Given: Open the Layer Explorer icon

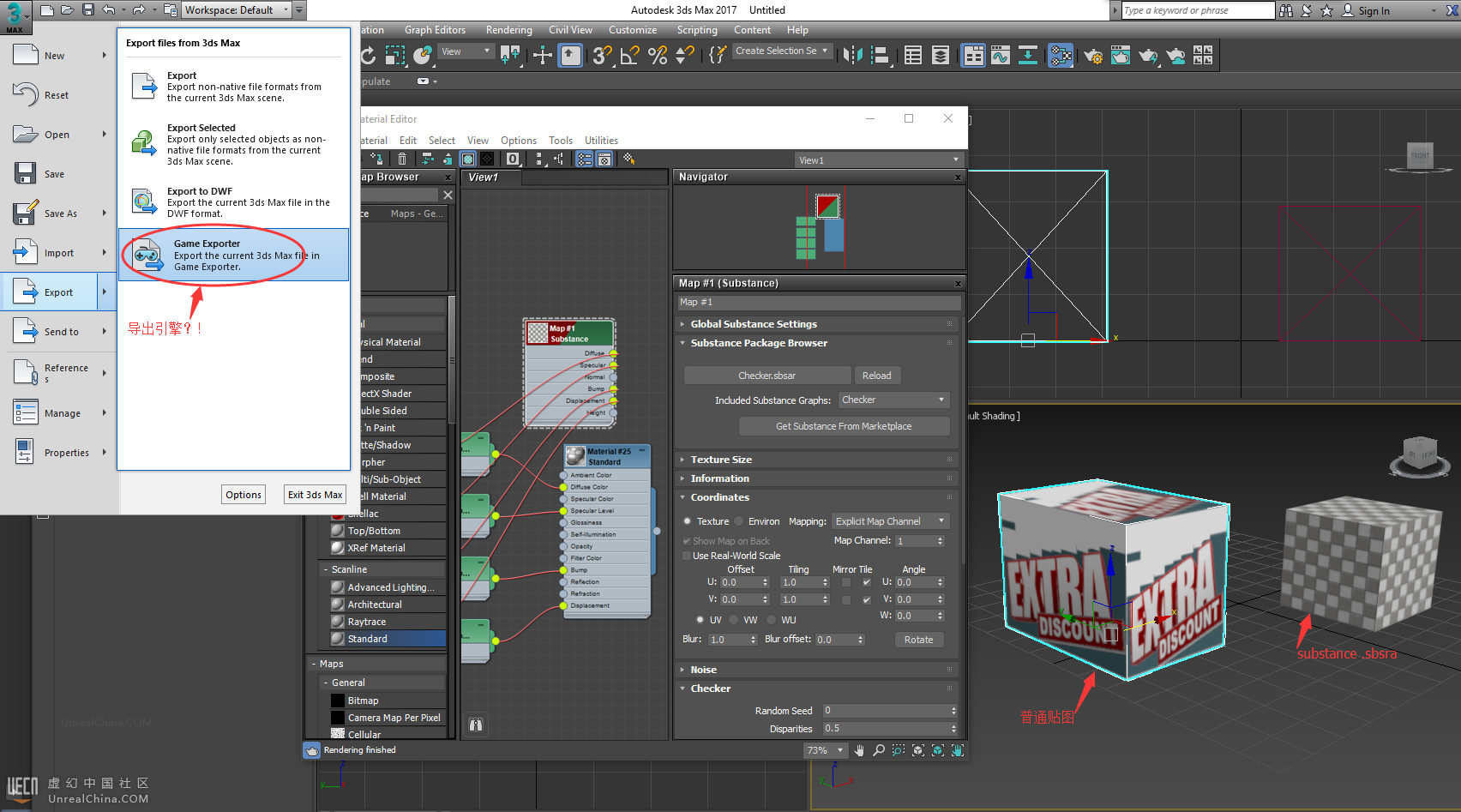Looking at the screenshot, I should [x=941, y=56].
